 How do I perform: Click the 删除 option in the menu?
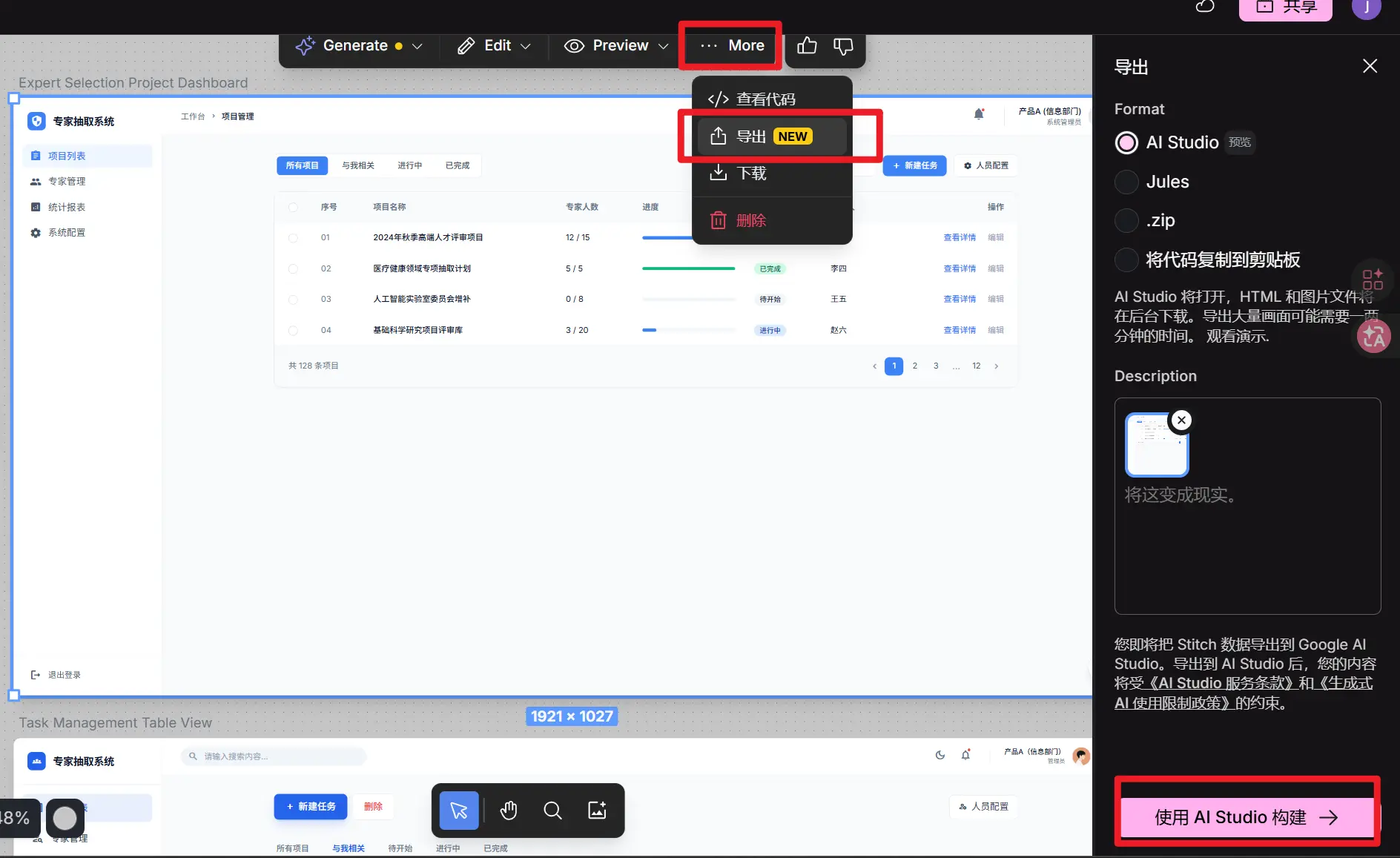[750, 221]
